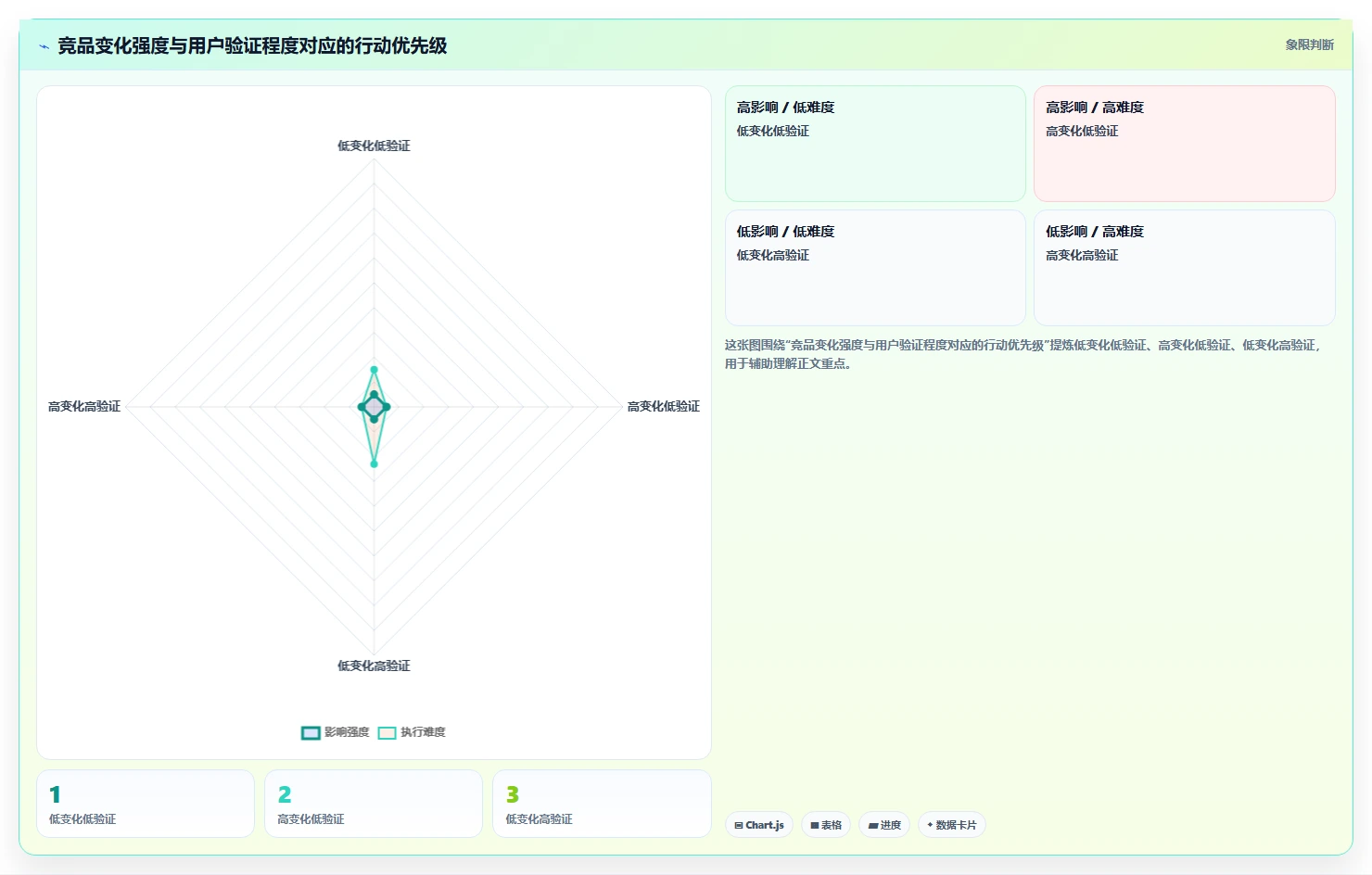
Task: Click the radar right axis label 高变化低验证
Action: (x=664, y=406)
